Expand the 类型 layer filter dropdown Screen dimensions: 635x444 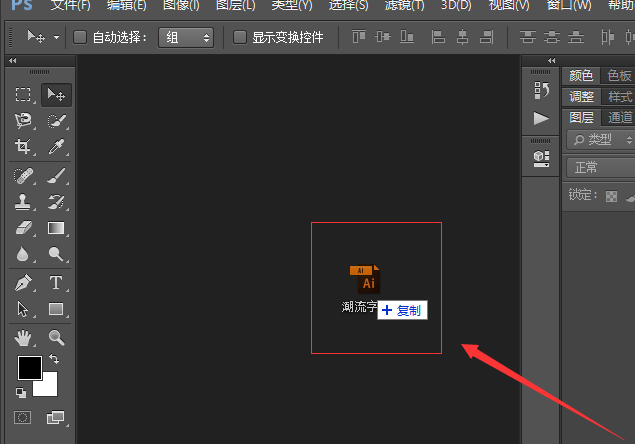pyautogui.click(x=600, y=140)
